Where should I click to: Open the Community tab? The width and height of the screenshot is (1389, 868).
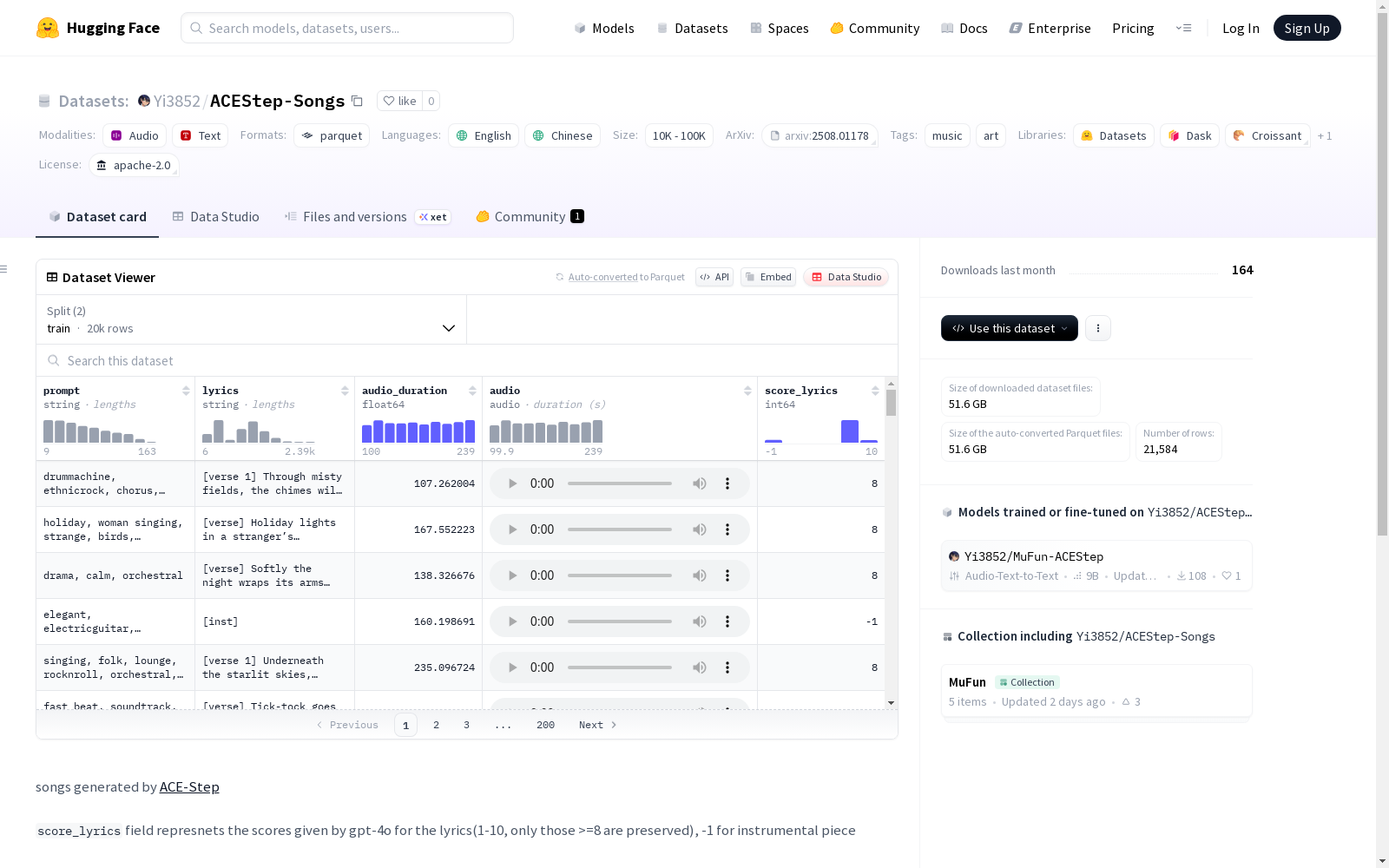530,217
